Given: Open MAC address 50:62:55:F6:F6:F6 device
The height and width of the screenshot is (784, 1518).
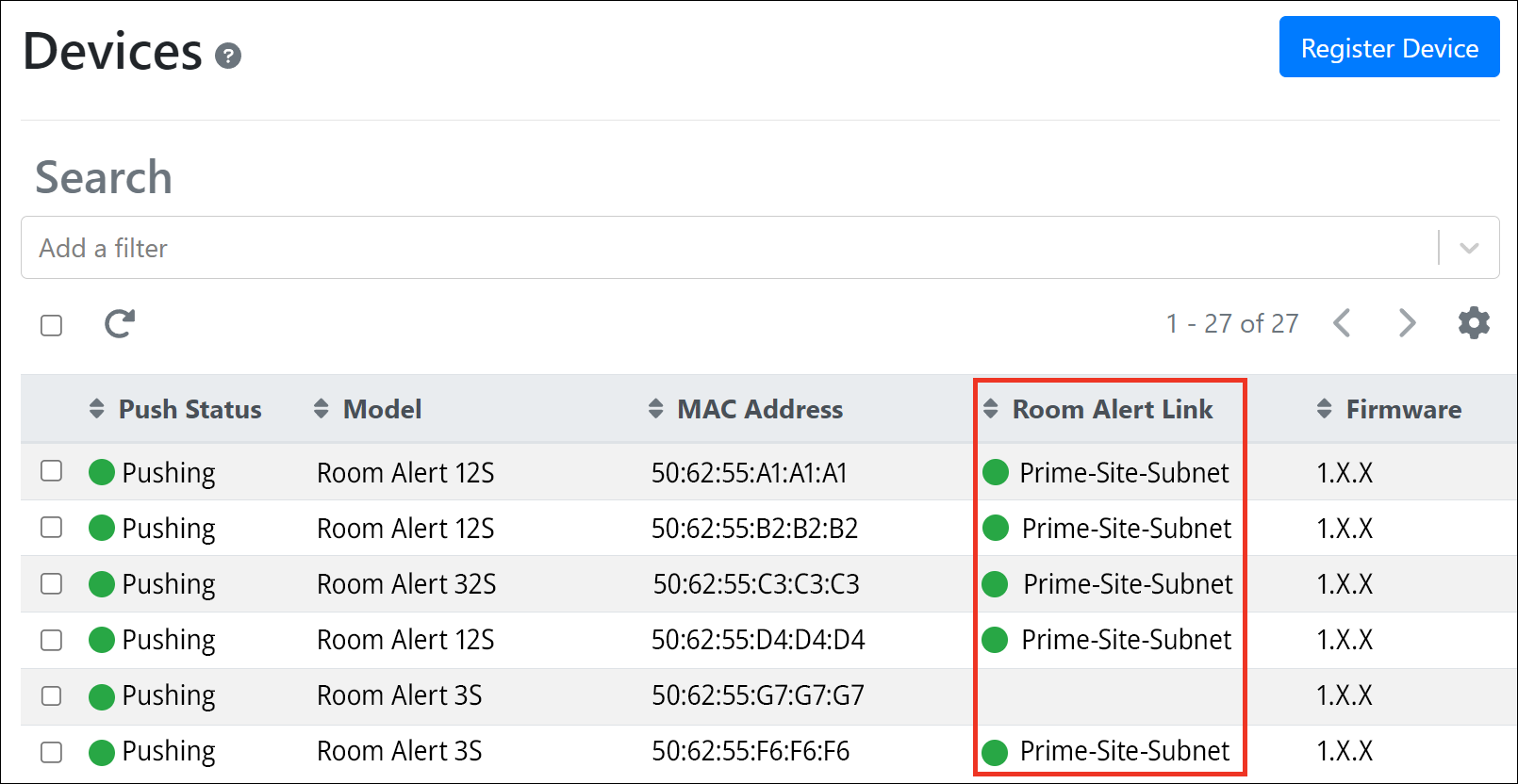Looking at the screenshot, I should point(751,751).
